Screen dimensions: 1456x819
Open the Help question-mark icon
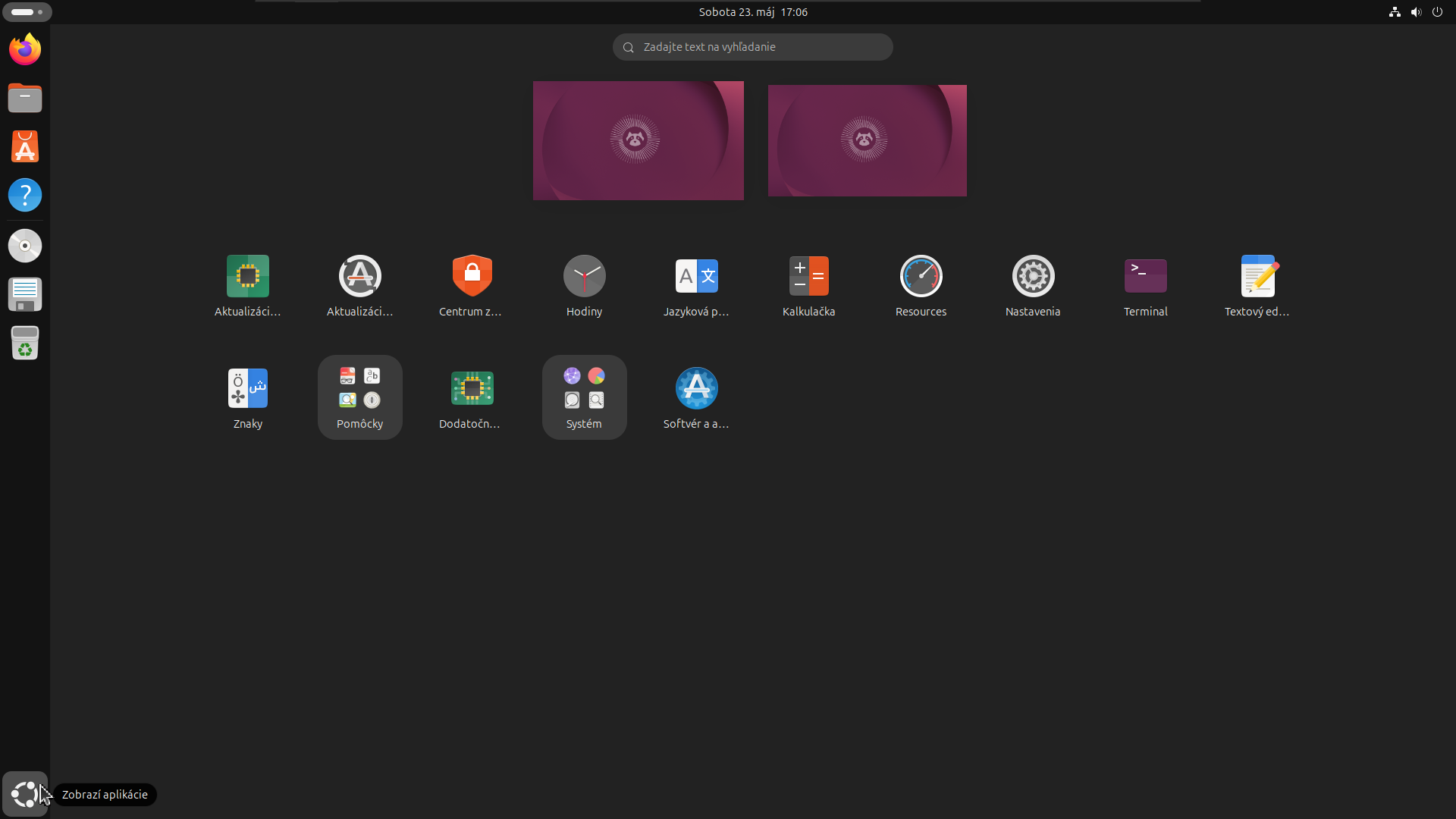coord(25,195)
